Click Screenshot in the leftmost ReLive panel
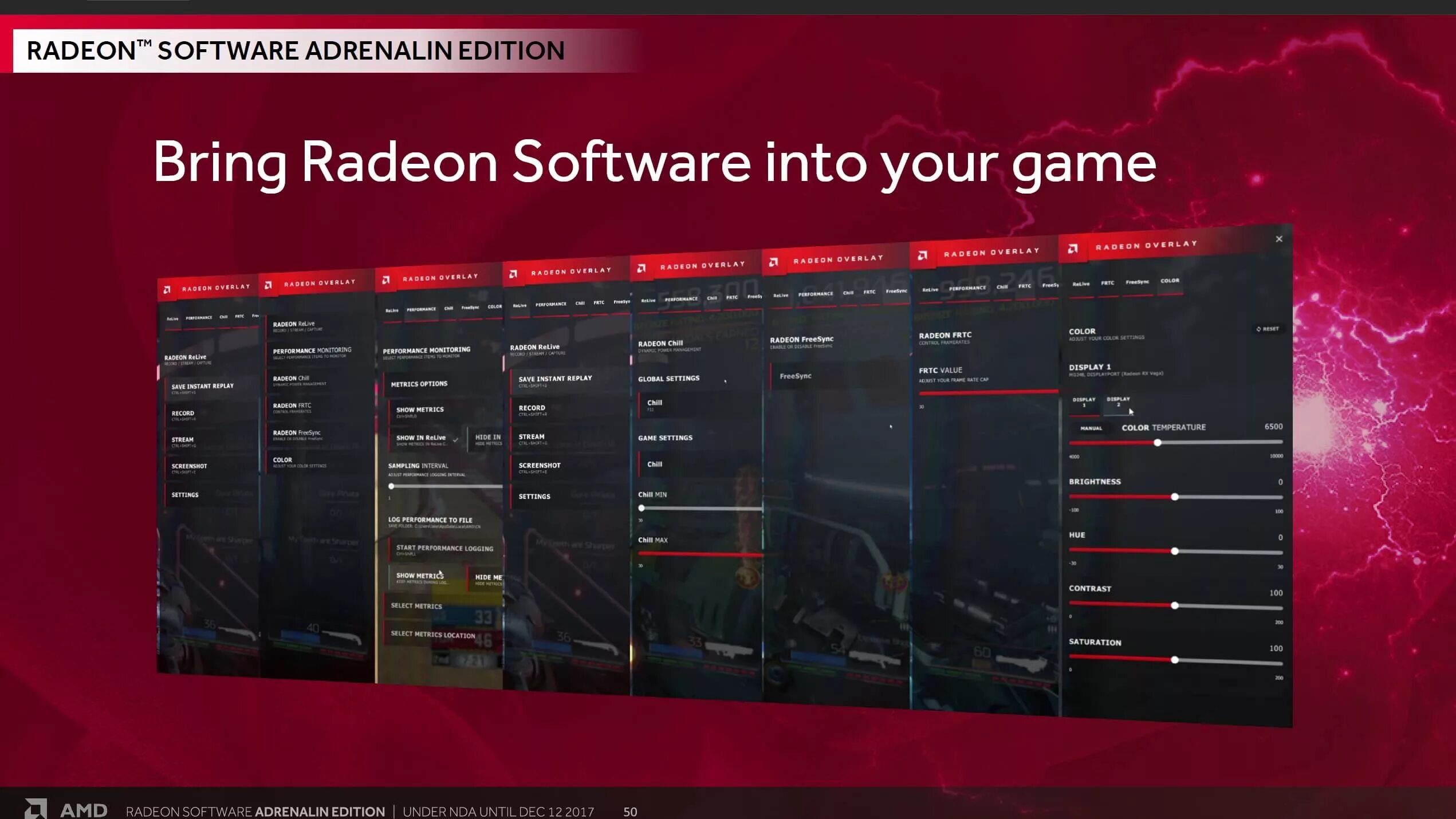The height and width of the screenshot is (819, 1456). (211, 468)
